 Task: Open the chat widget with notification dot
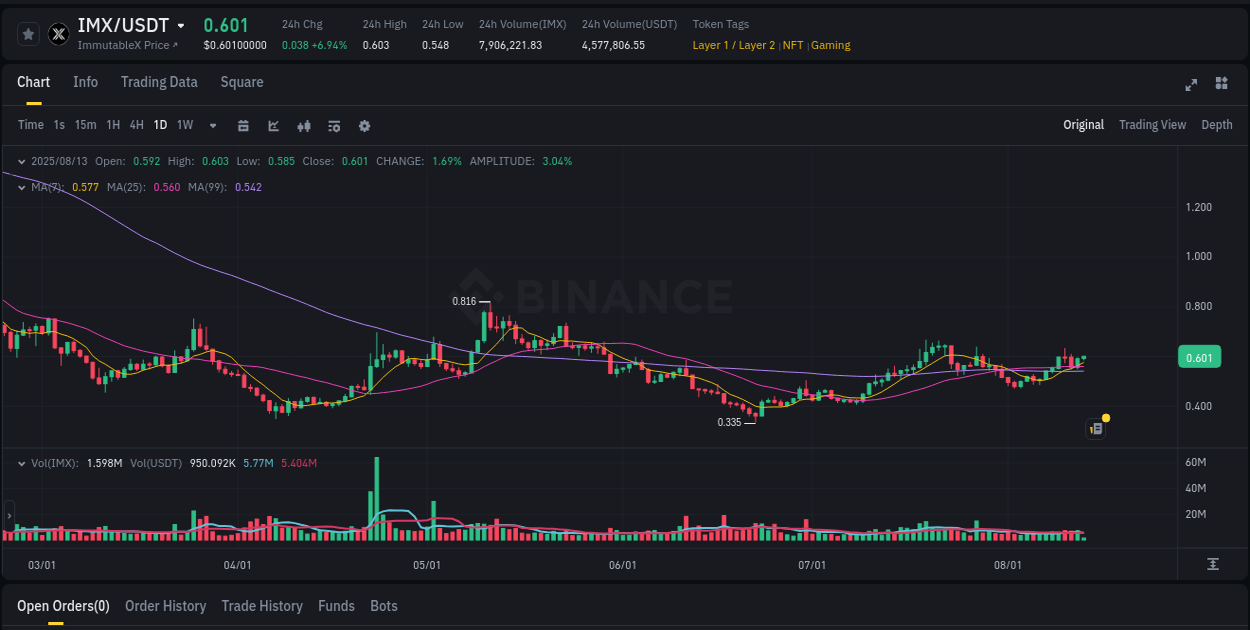tap(1095, 428)
